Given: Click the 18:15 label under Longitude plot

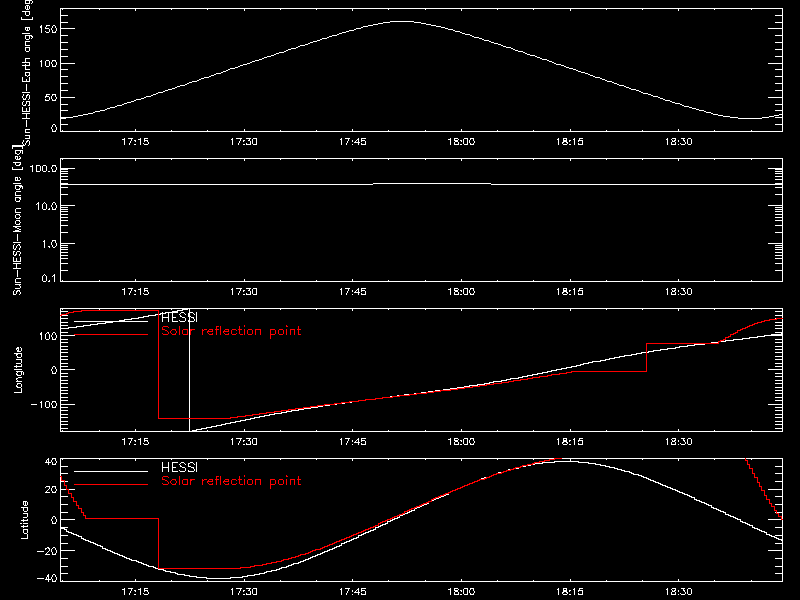Looking at the screenshot, I should (569, 442).
